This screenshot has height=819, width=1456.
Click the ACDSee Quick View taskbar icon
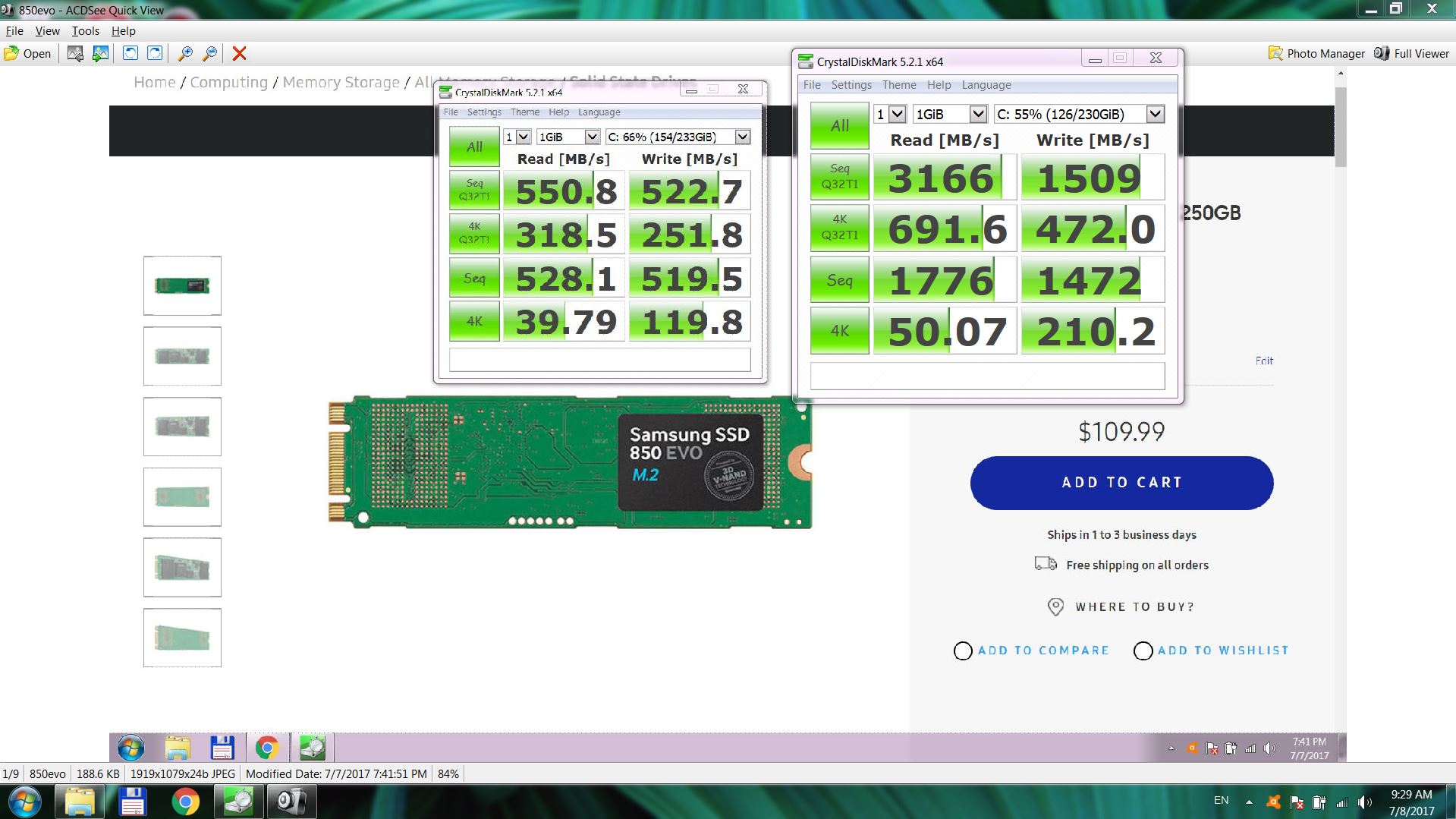click(291, 802)
